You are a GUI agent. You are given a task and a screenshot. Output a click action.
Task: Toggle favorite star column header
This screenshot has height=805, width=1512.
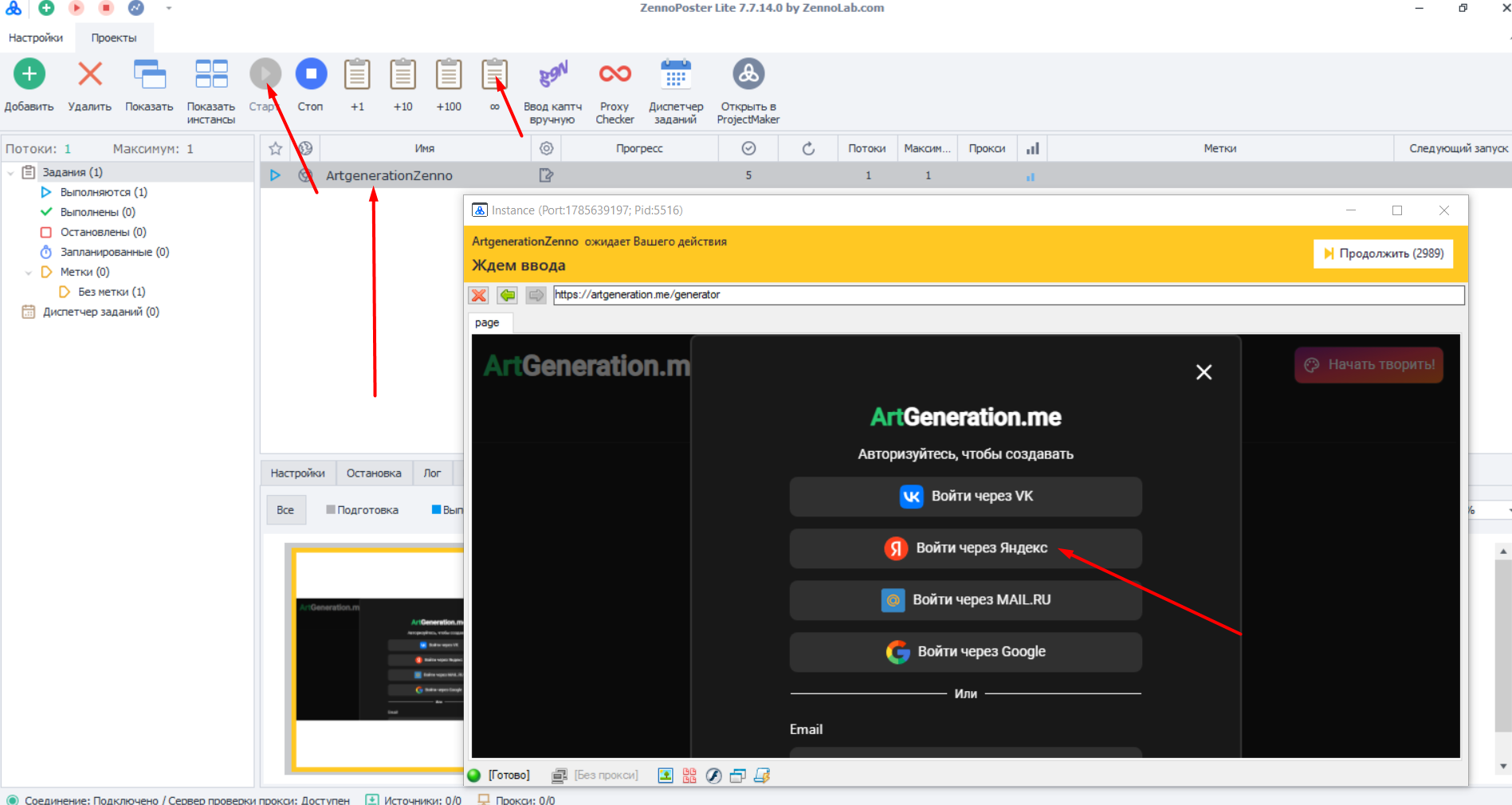[x=276, y=149]
